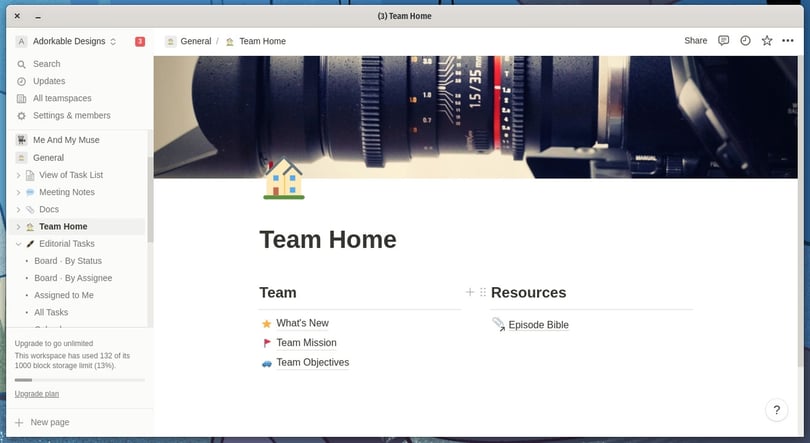Click the pencil icon of Editorial Tasks
810x443 pixels.
(x=30, y=244)
